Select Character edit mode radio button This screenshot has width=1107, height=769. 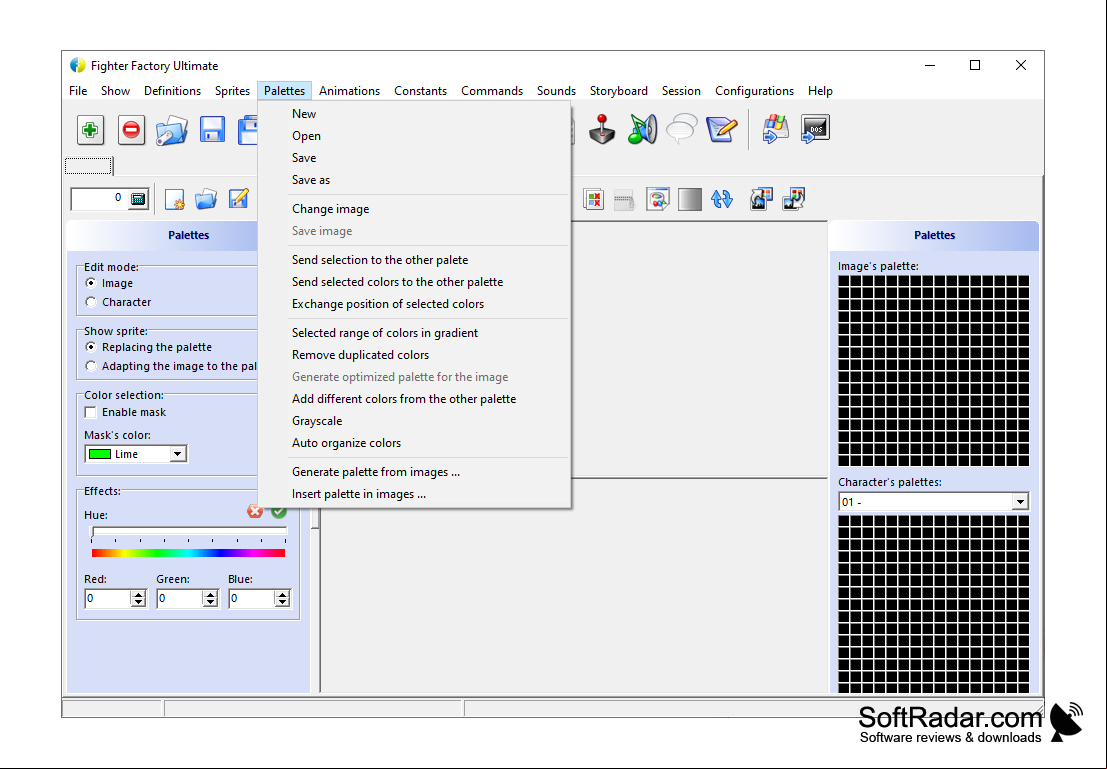[x=90, y=302]
